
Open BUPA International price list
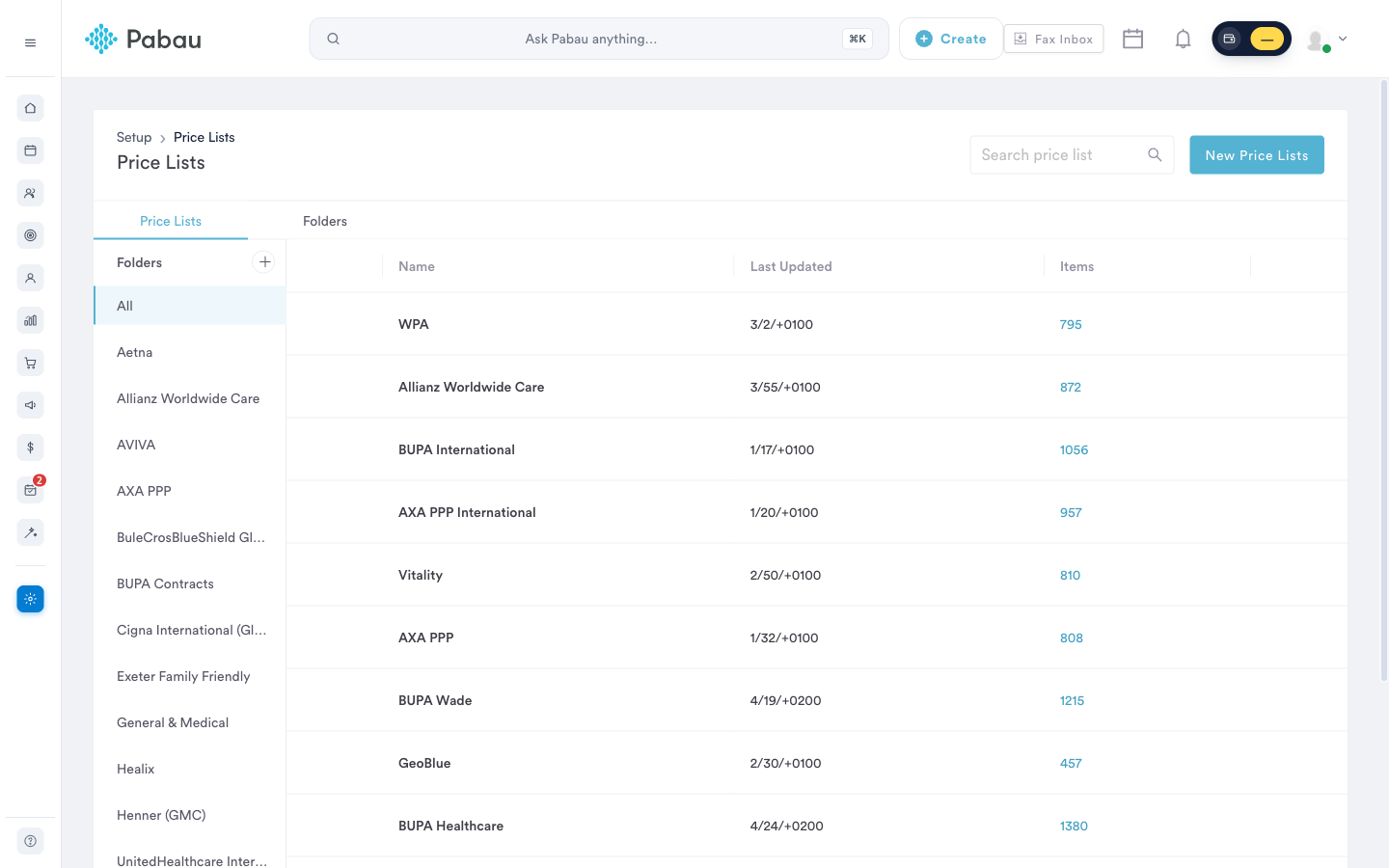tap(817, 449)
